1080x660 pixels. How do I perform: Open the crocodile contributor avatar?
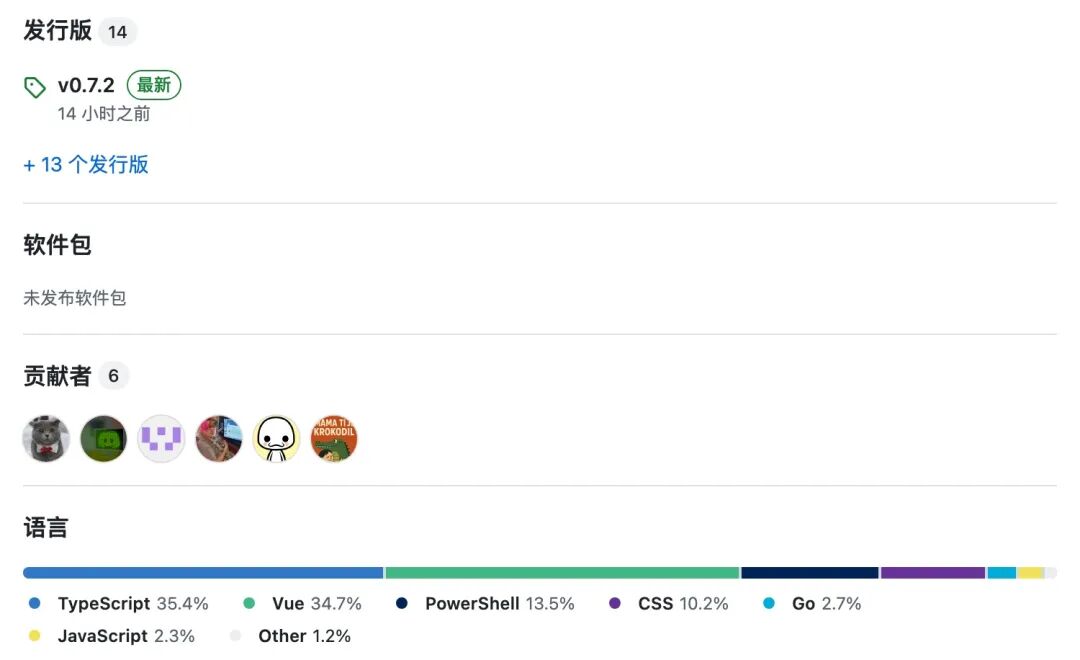click(x=334, y=439)
